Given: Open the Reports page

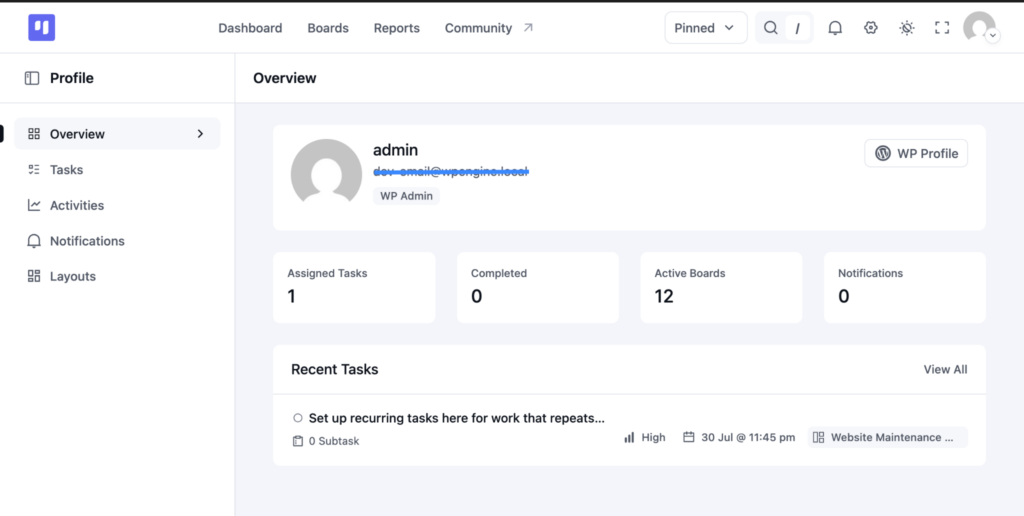Looking at the screenshot, I should pyautogui.click(x=396, y=28).
